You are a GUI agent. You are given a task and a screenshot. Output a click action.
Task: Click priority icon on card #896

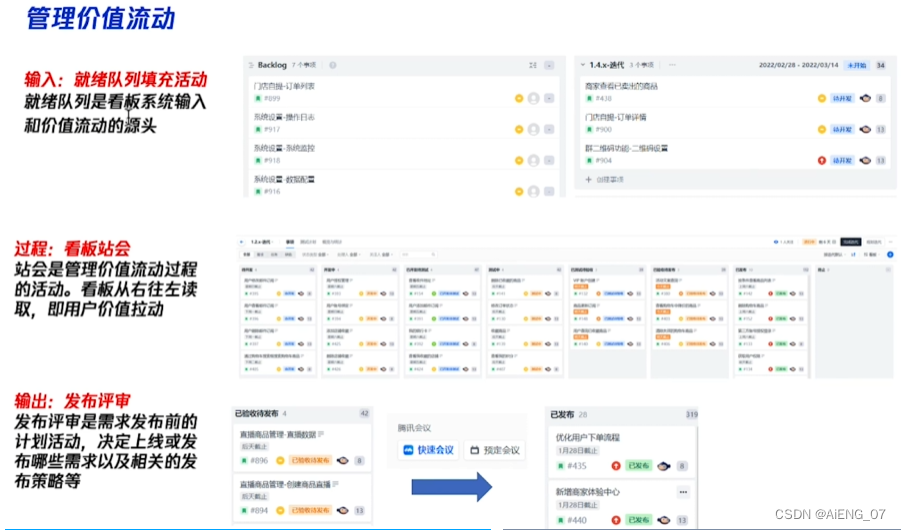tap(280, 460)
